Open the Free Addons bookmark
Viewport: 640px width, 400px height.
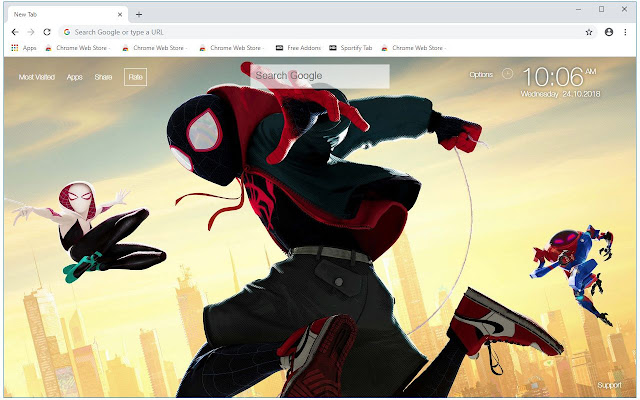click(x=298, y=48)
